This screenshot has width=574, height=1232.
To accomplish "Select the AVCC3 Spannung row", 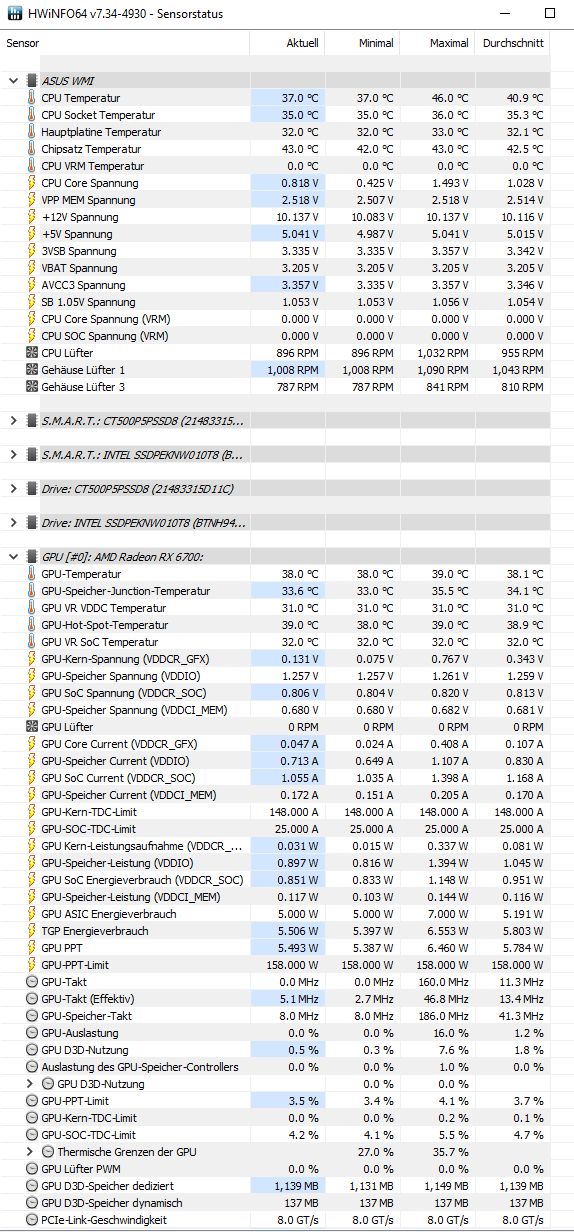I will pyautogui.click(x=275, y=285).
